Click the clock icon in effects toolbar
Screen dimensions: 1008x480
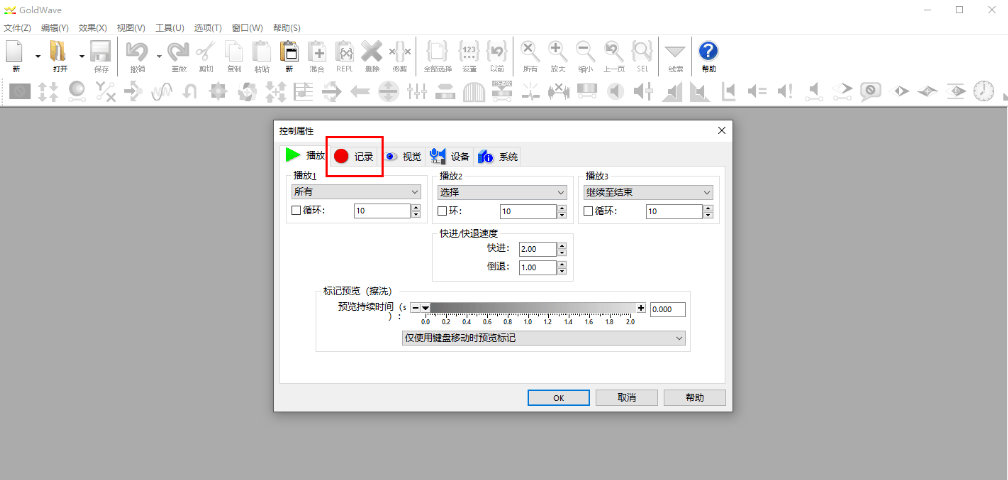coord(983,91)
